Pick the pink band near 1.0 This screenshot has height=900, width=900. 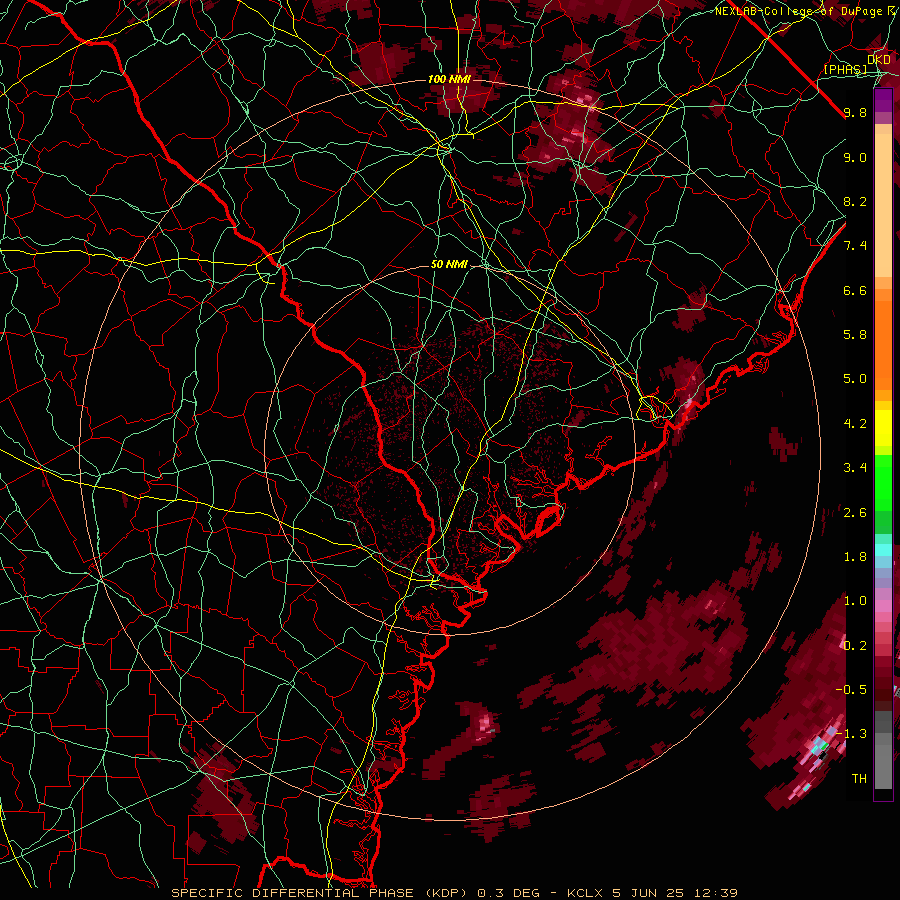pos(883,606)
